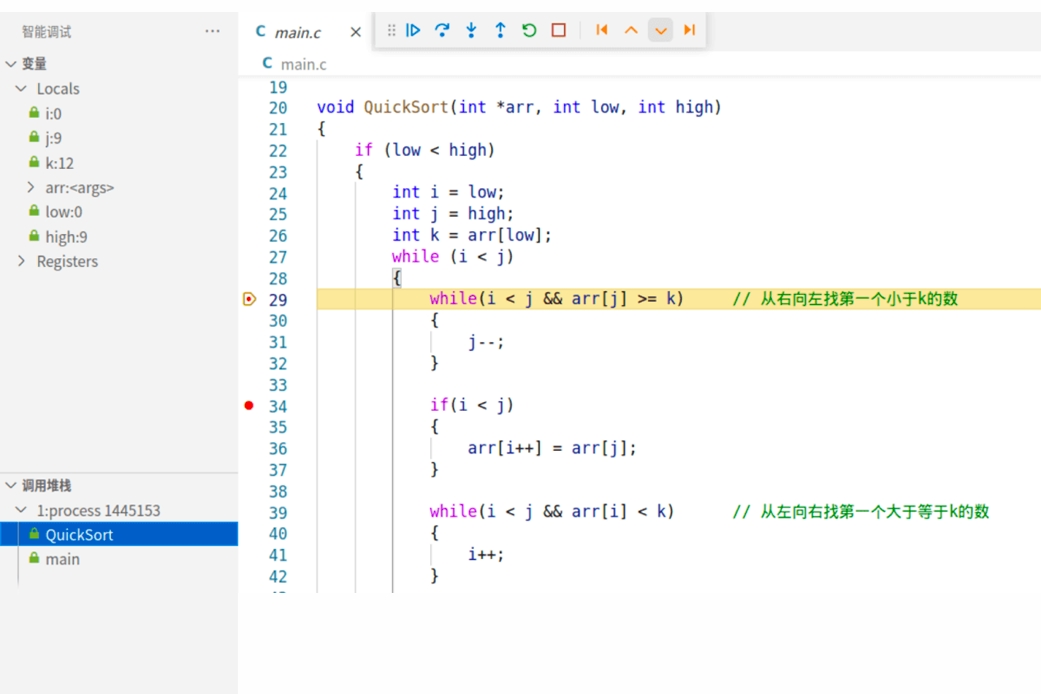This screenshot has width=1041, height=694.
Task: Select the main stack frame
Action: [x=120, y=559]
